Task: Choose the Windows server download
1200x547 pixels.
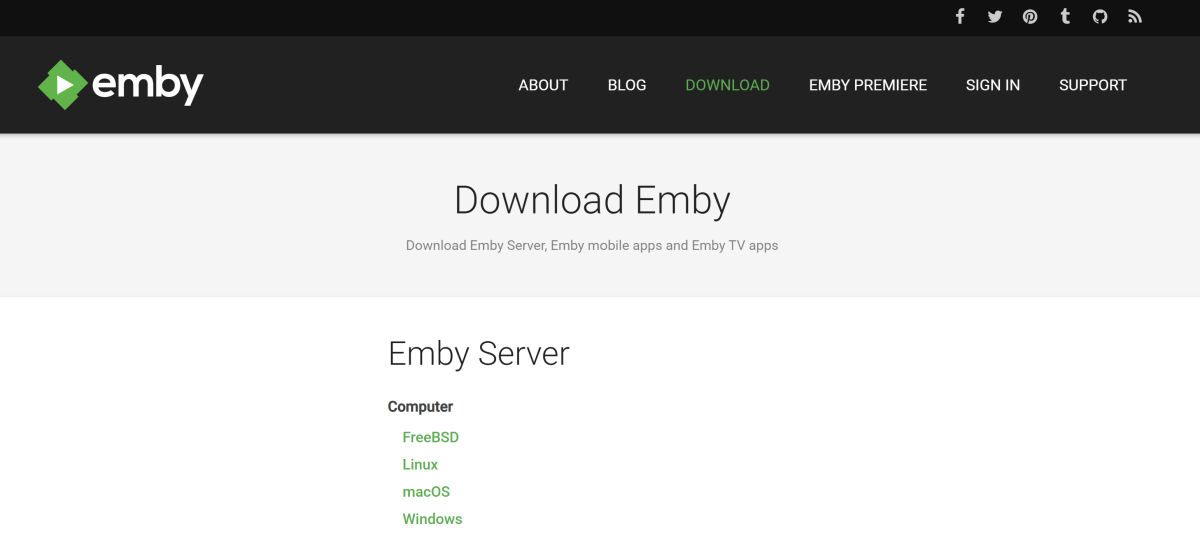Action: 432,518
